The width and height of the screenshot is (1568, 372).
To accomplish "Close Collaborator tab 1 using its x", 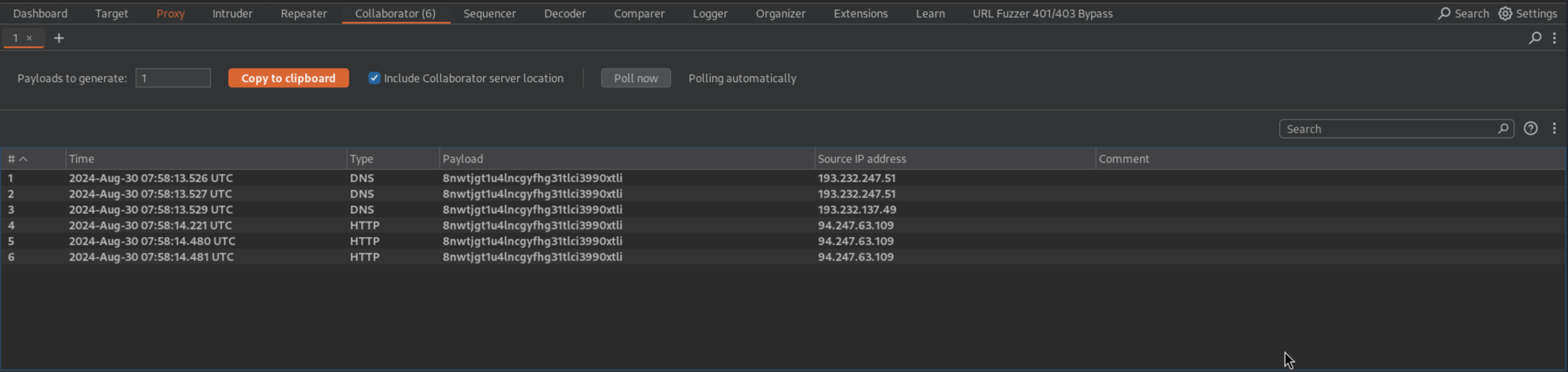I will click(x=29, y=38).
